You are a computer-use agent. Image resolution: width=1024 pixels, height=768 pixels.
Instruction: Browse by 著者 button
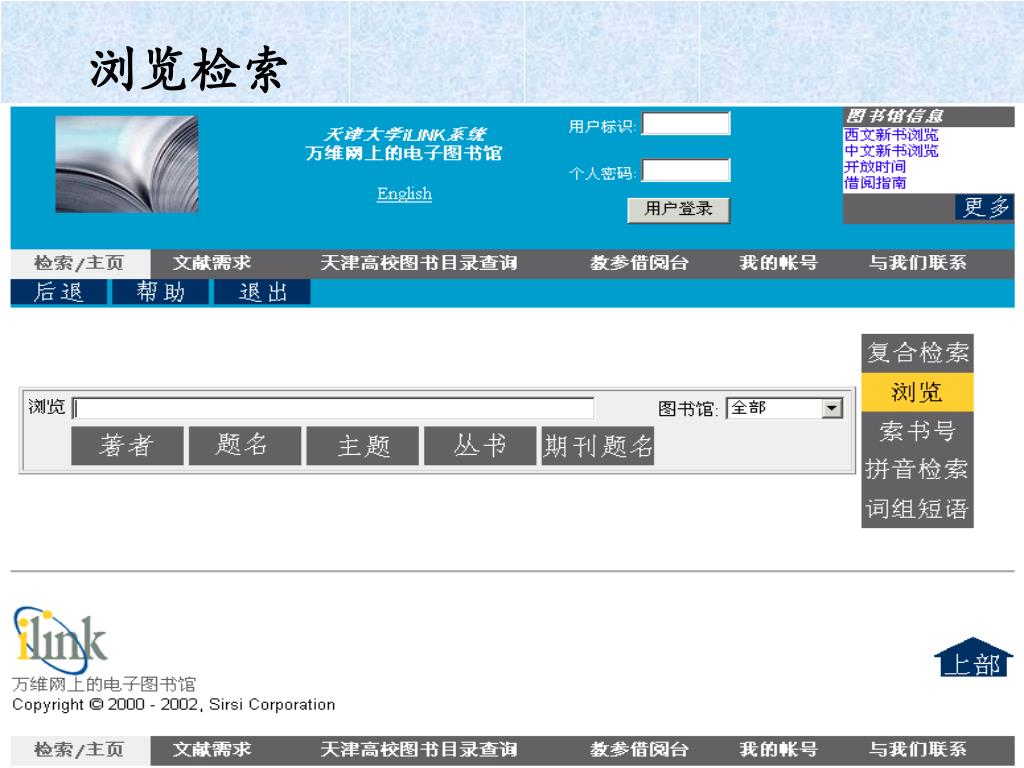pos(127,446)
